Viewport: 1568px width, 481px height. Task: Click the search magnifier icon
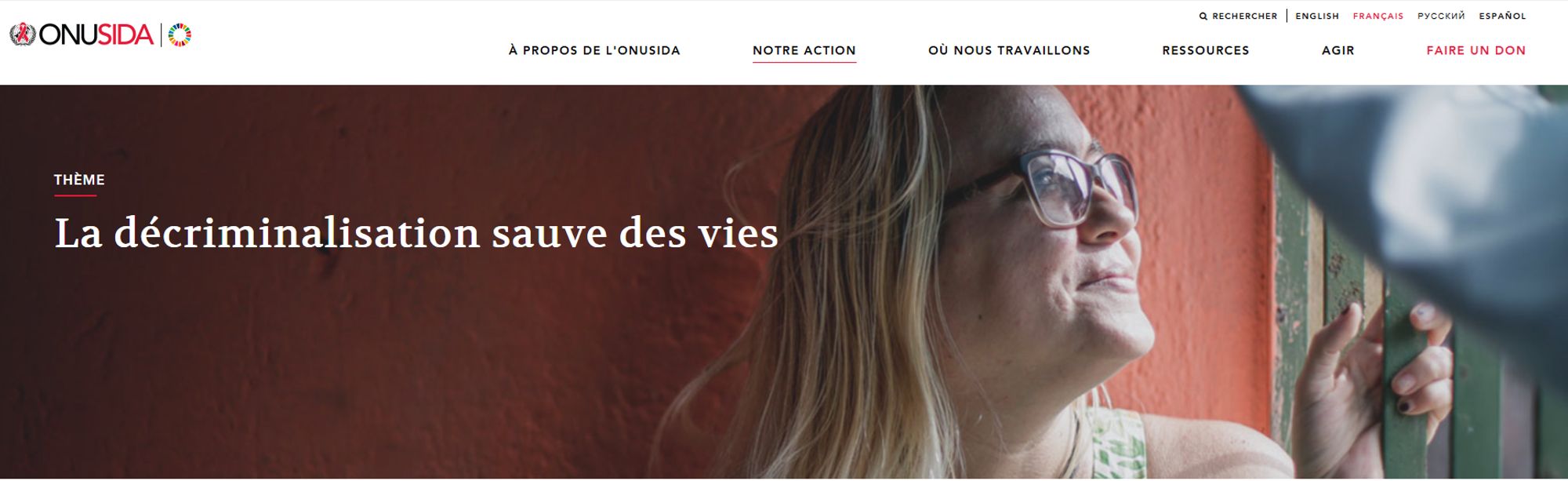(x=1203, y=16)
